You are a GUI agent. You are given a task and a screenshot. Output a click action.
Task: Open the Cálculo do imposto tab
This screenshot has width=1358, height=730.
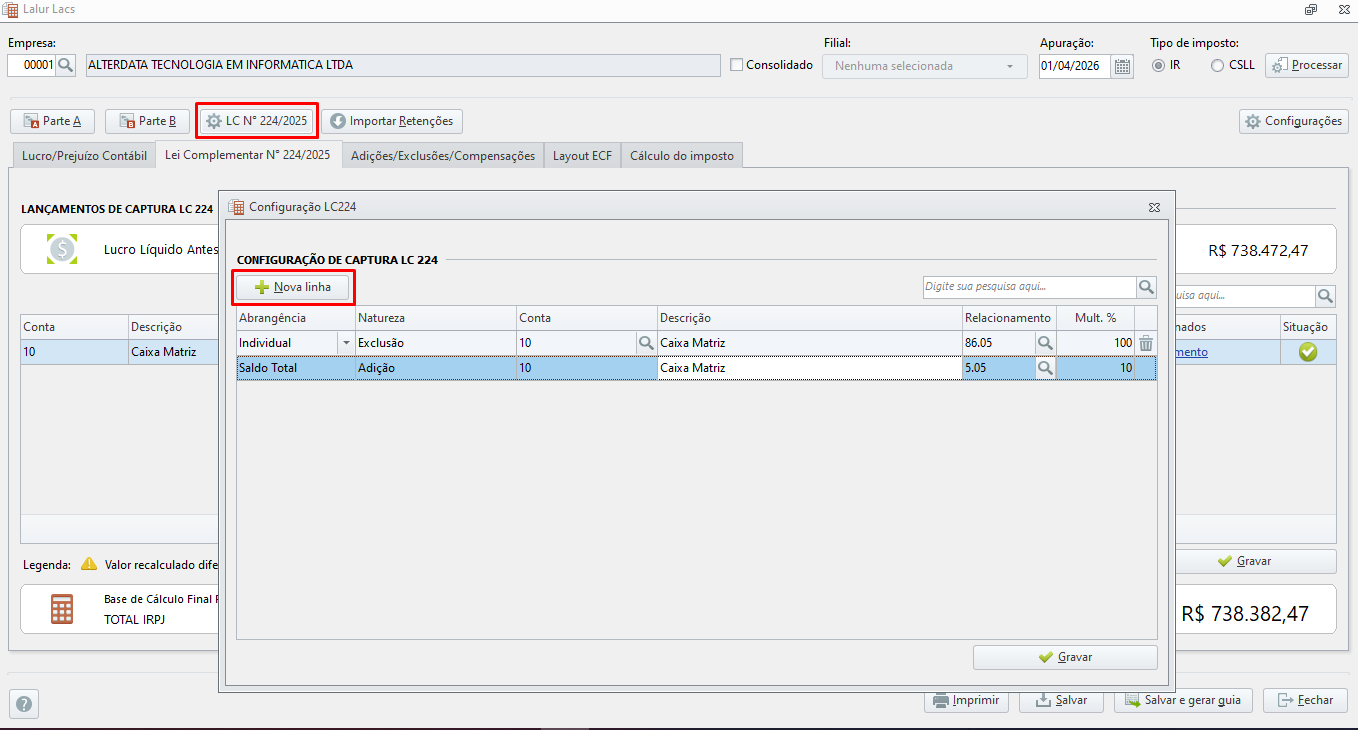[x=682, y=156]
